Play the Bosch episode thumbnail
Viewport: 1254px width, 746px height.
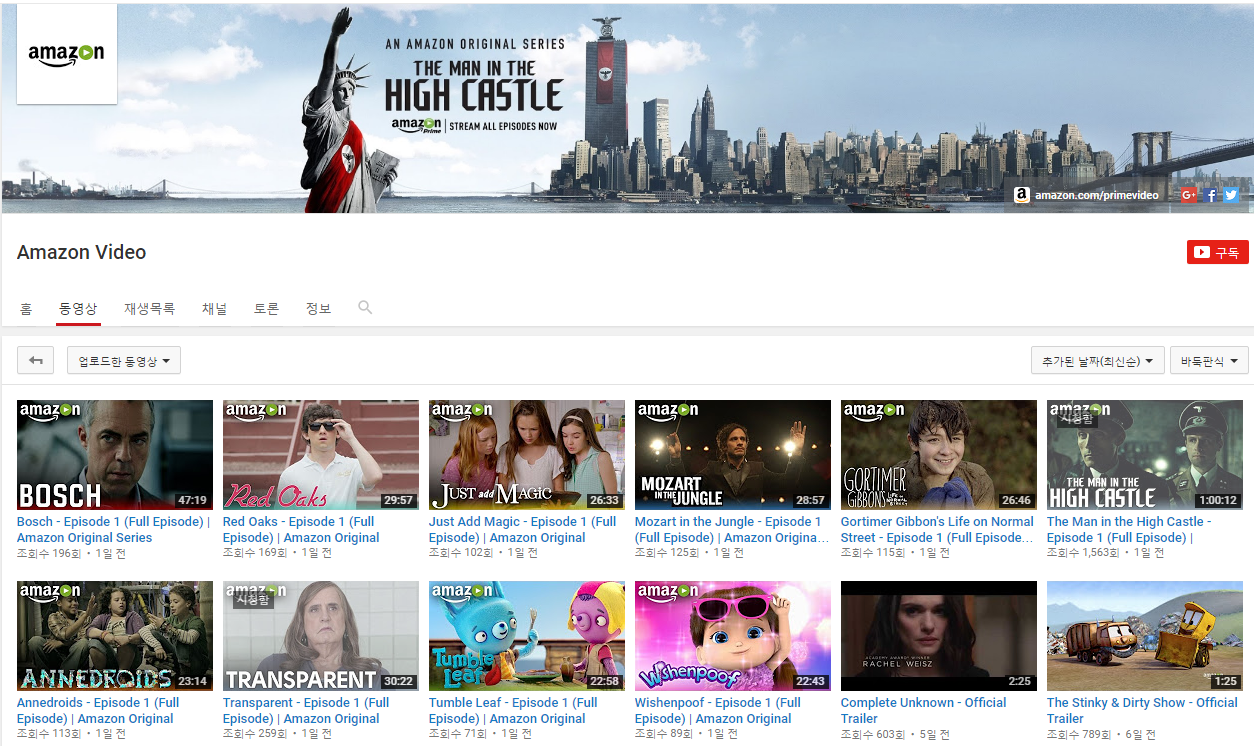(115, 455)
